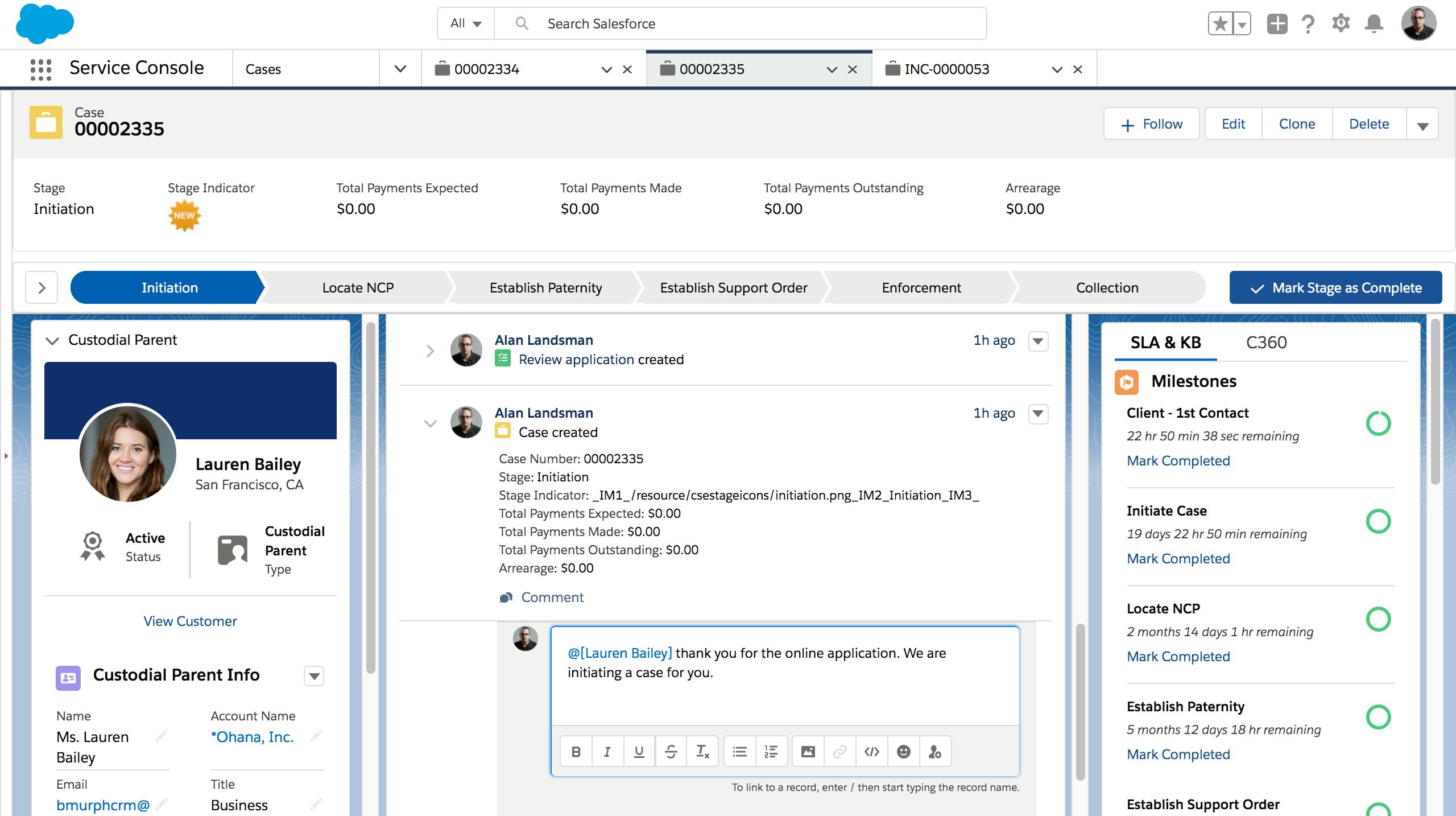Switch to the C360 tab
Viewport: 1456px width, 816px height.
[x=1266, y=343]
